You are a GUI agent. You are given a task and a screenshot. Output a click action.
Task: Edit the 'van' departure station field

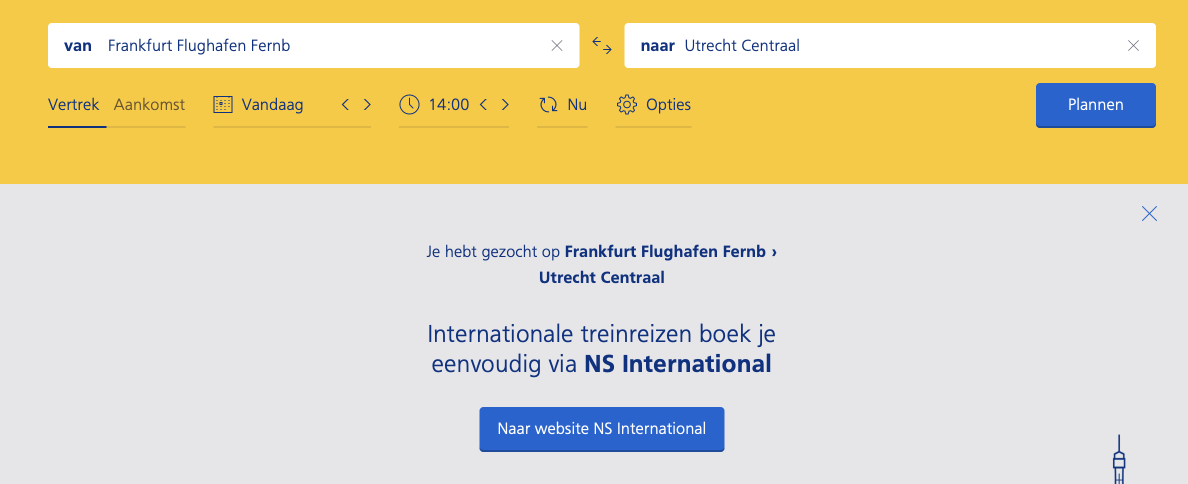point(320,45)
